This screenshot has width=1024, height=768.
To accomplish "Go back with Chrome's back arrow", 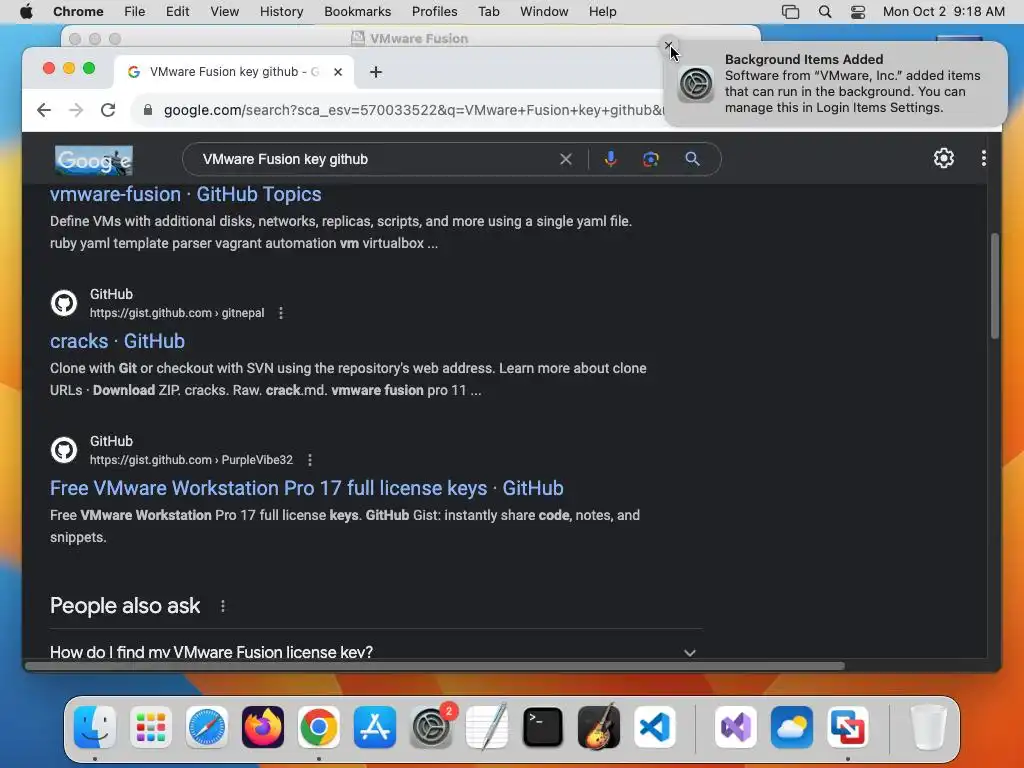I will point(44,110).
